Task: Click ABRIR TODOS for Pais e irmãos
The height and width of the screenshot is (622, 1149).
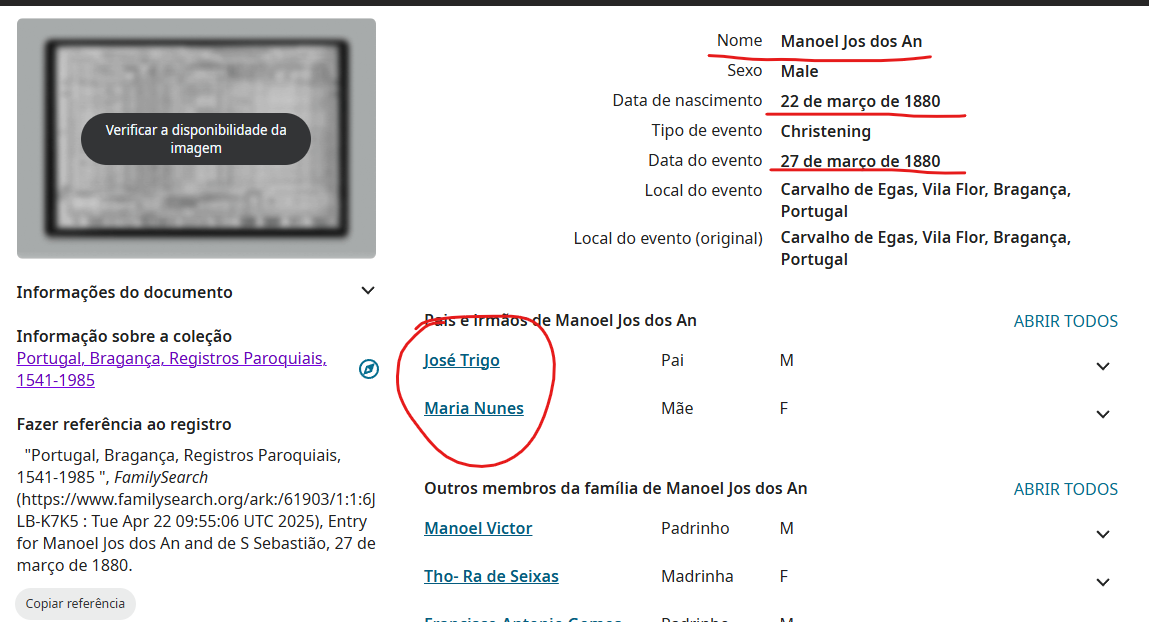Action: pyautogui.click(x=1065, y=321)
